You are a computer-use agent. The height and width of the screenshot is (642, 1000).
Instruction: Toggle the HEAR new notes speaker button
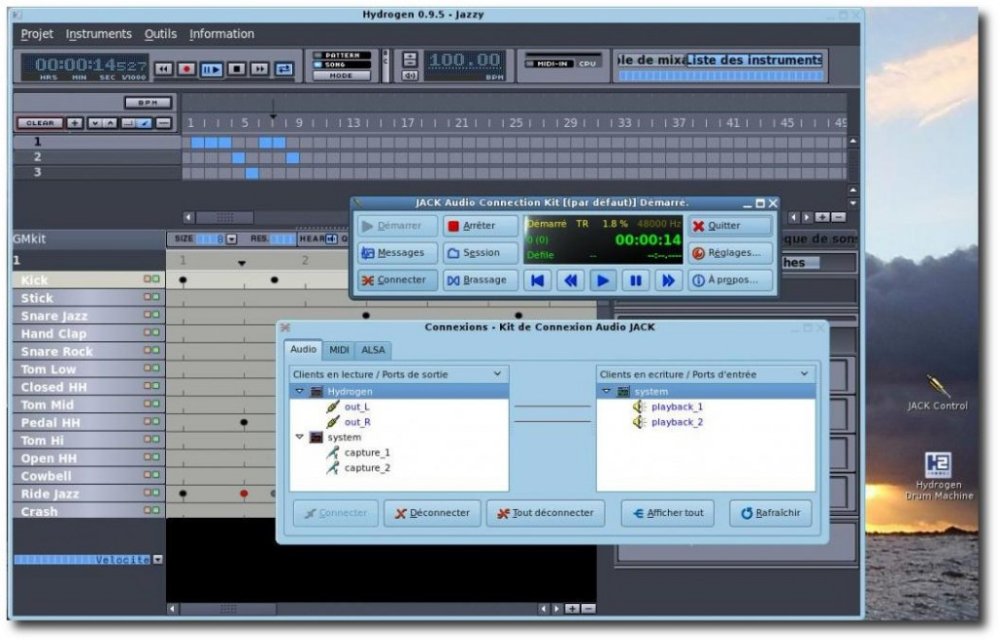click(x=332, y=239)
